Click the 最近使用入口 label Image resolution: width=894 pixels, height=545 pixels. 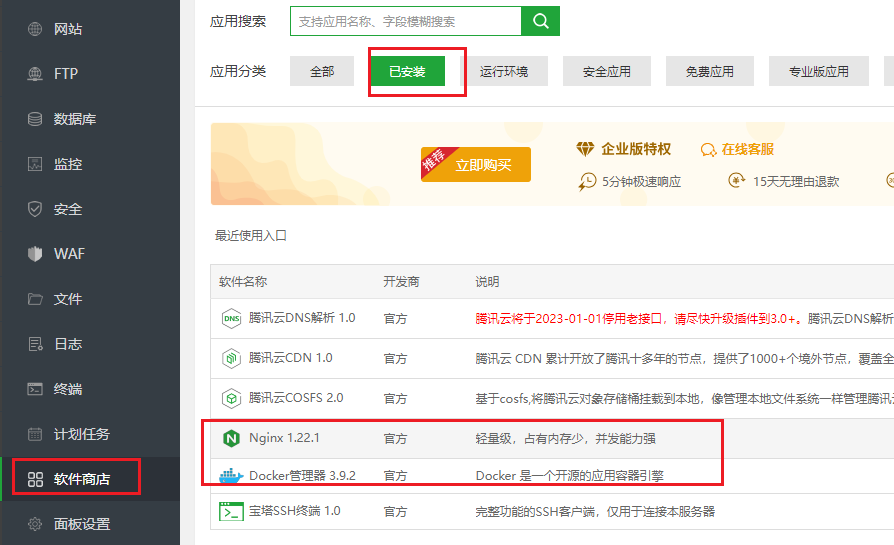tap(250, 235)
